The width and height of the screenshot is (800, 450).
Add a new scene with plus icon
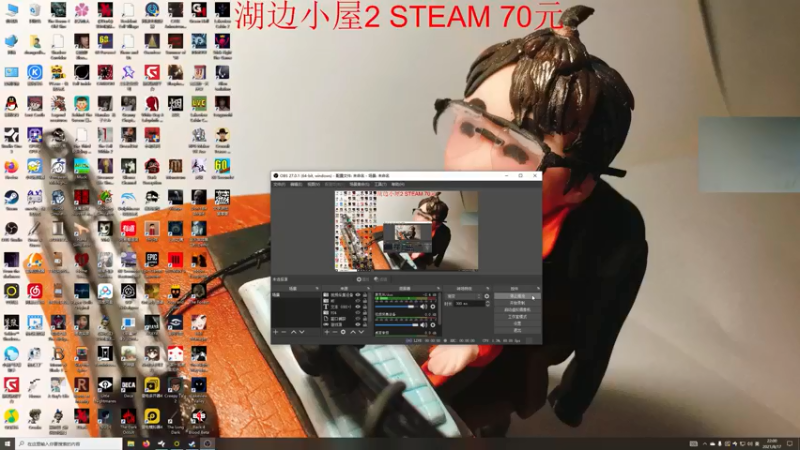point(276,332)
